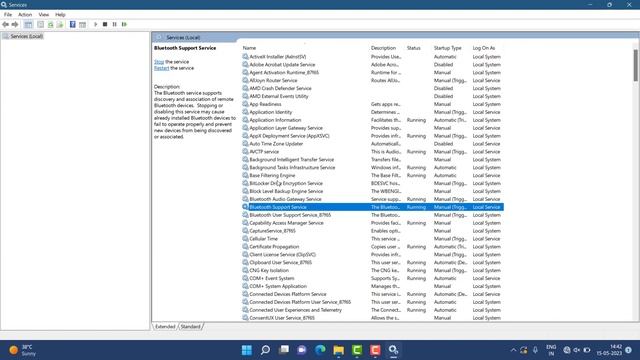The width and height of the screenshot is (640, 360).
Task: Select the Capability Access Manager Service row
Action: point(373,223)
